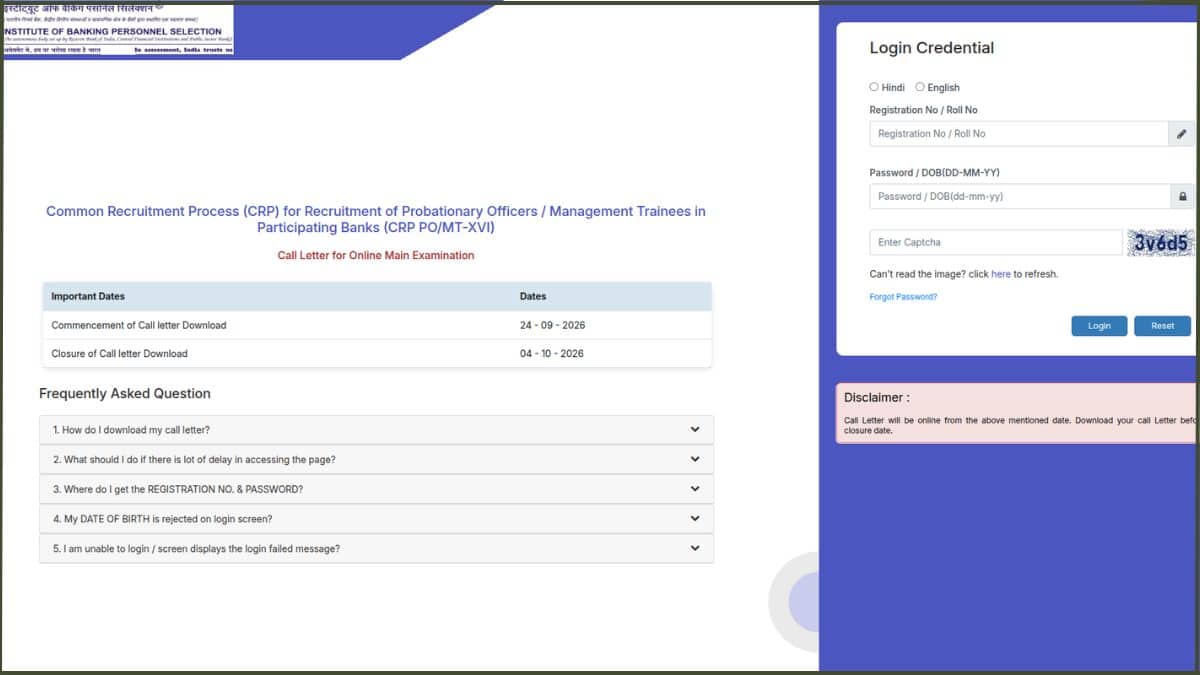
Task: Click the 'Important Dates' column header
Action: click(88, 297)
